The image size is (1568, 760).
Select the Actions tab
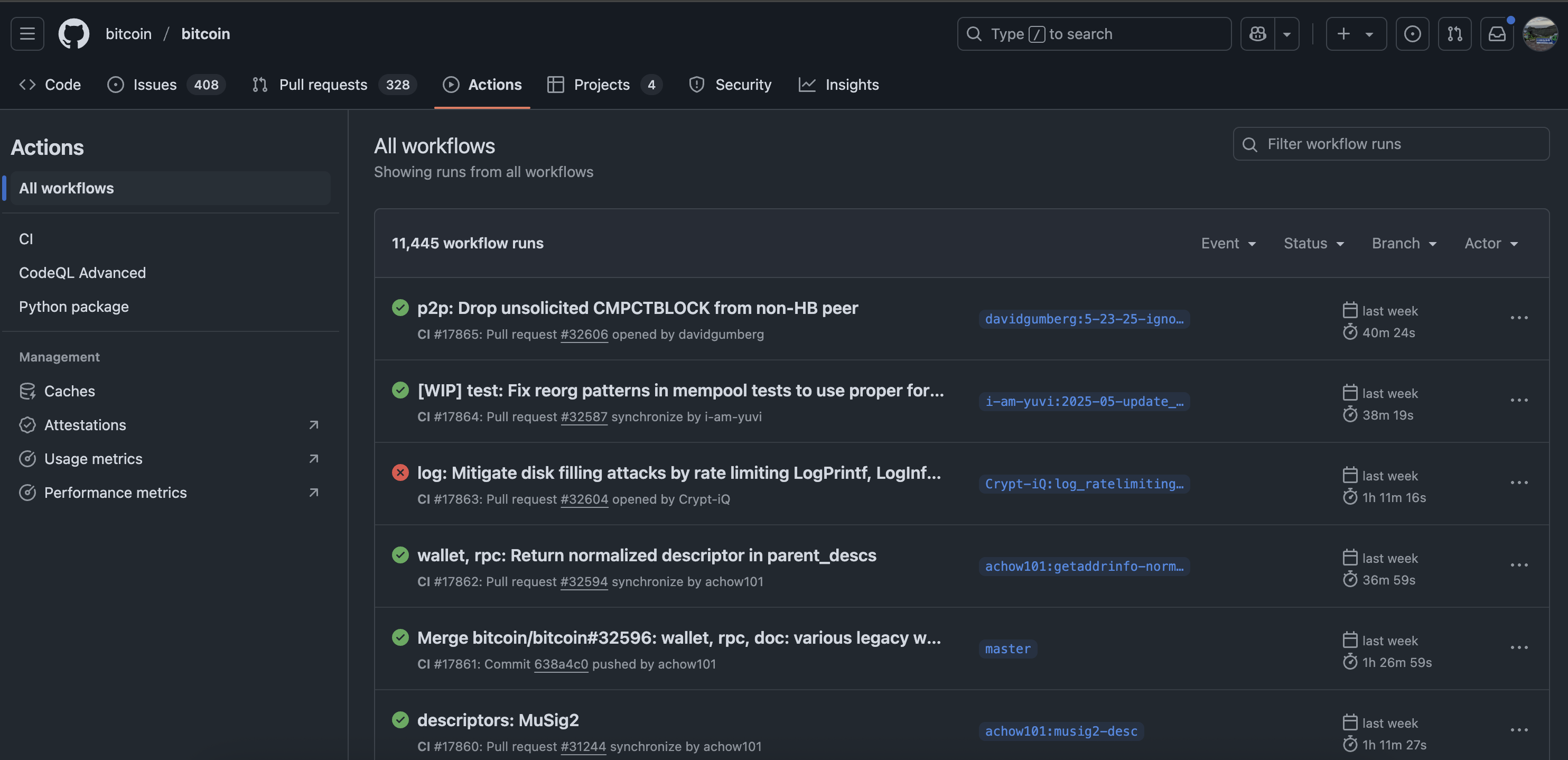[x=482, y=85]
